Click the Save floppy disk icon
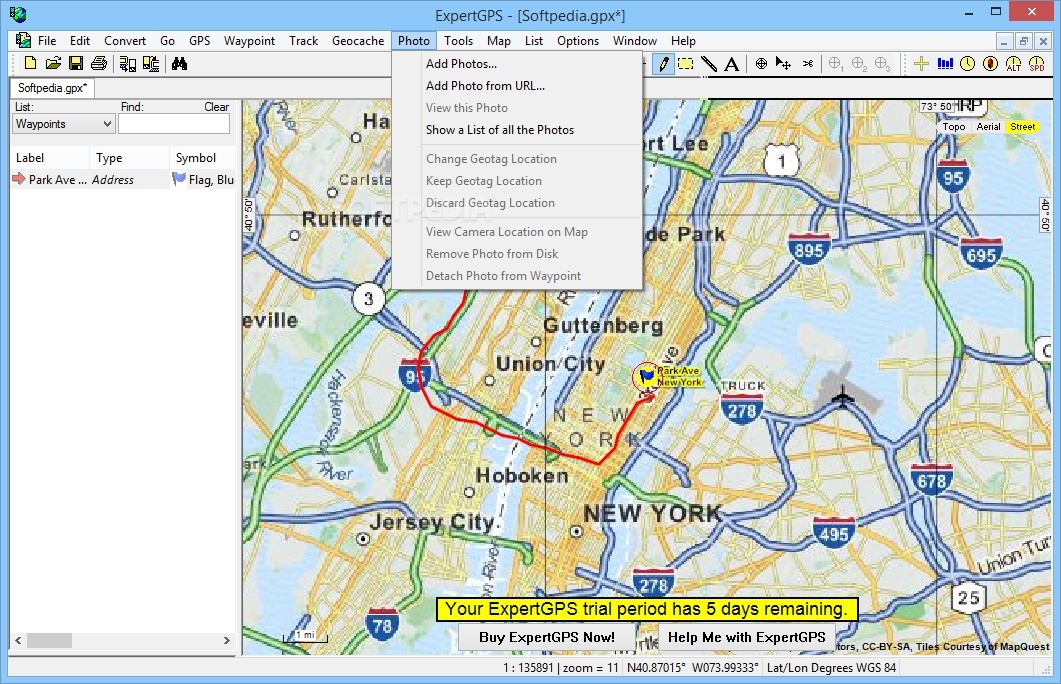 pos(76,64)
